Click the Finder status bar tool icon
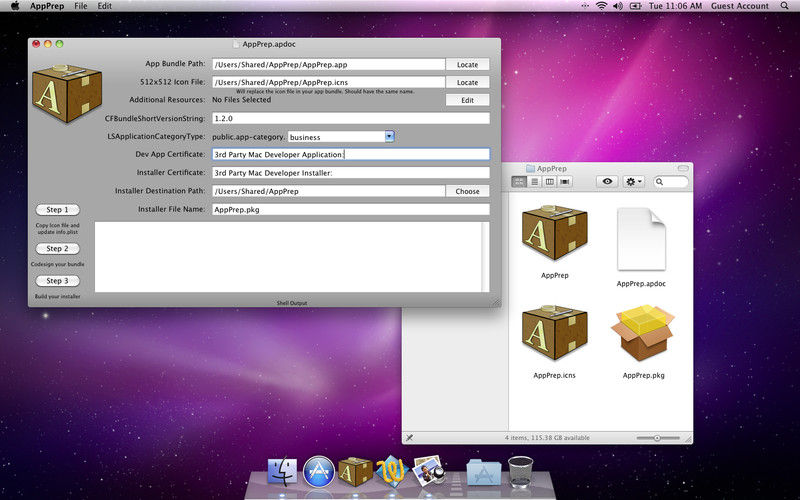Viewport: 800px width, 500px height. (409, 438)
